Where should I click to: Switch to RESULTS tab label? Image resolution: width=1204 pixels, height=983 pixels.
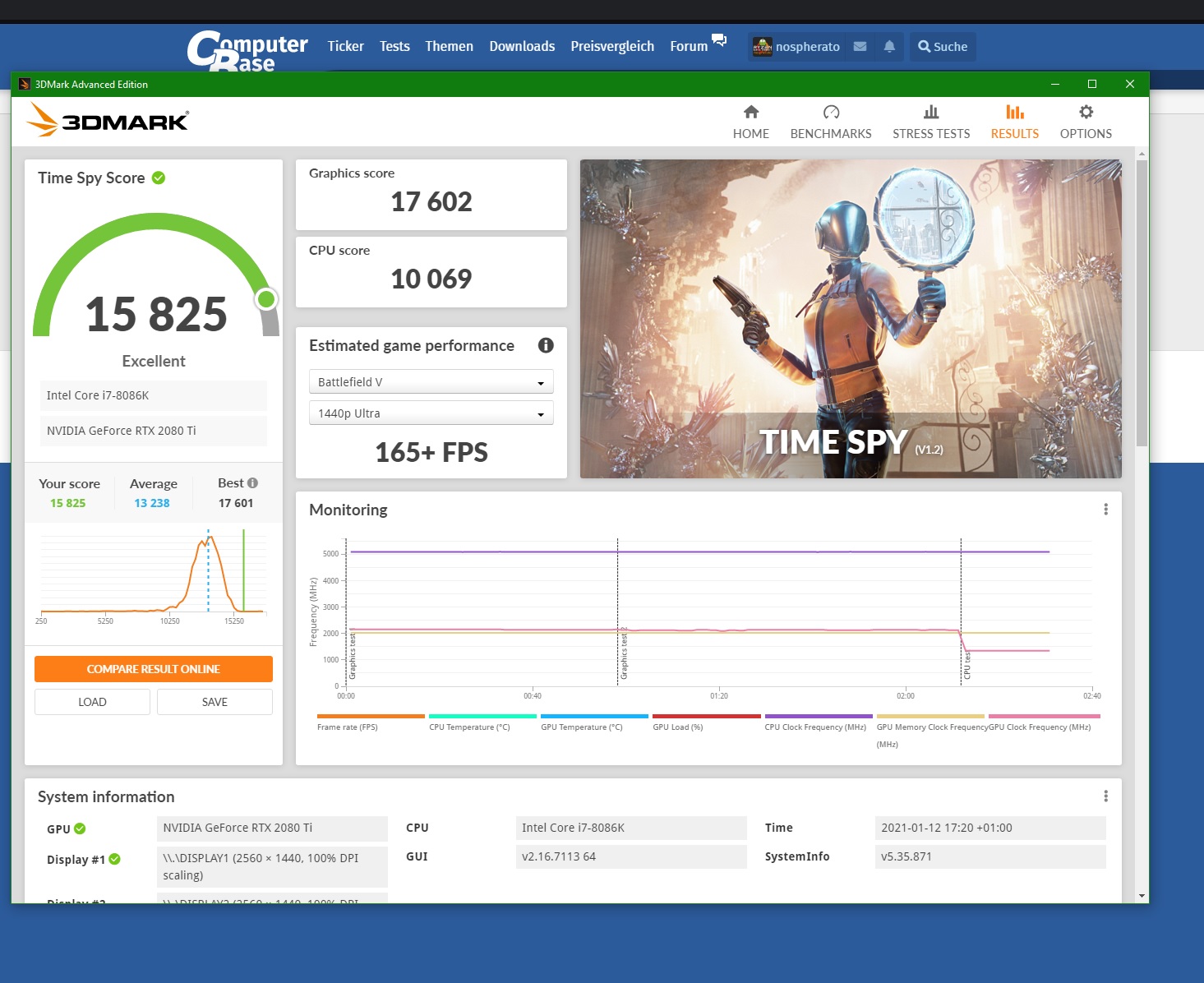(1015, 134)
